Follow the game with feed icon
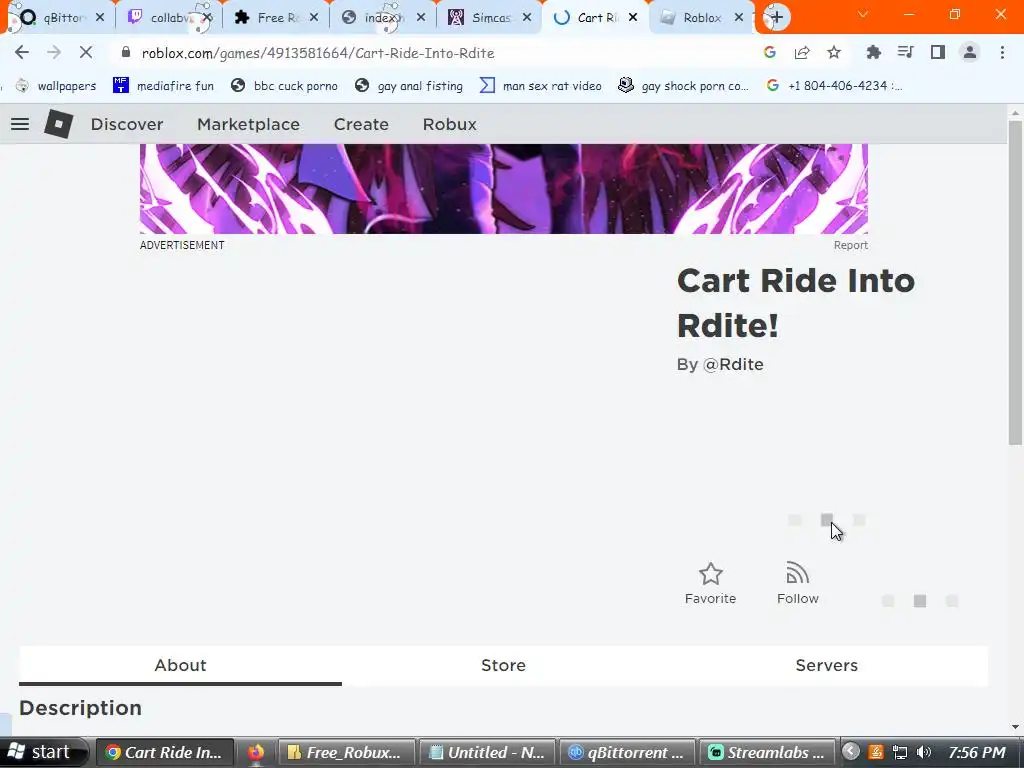 pyautogui.click(x=797, y=584)
